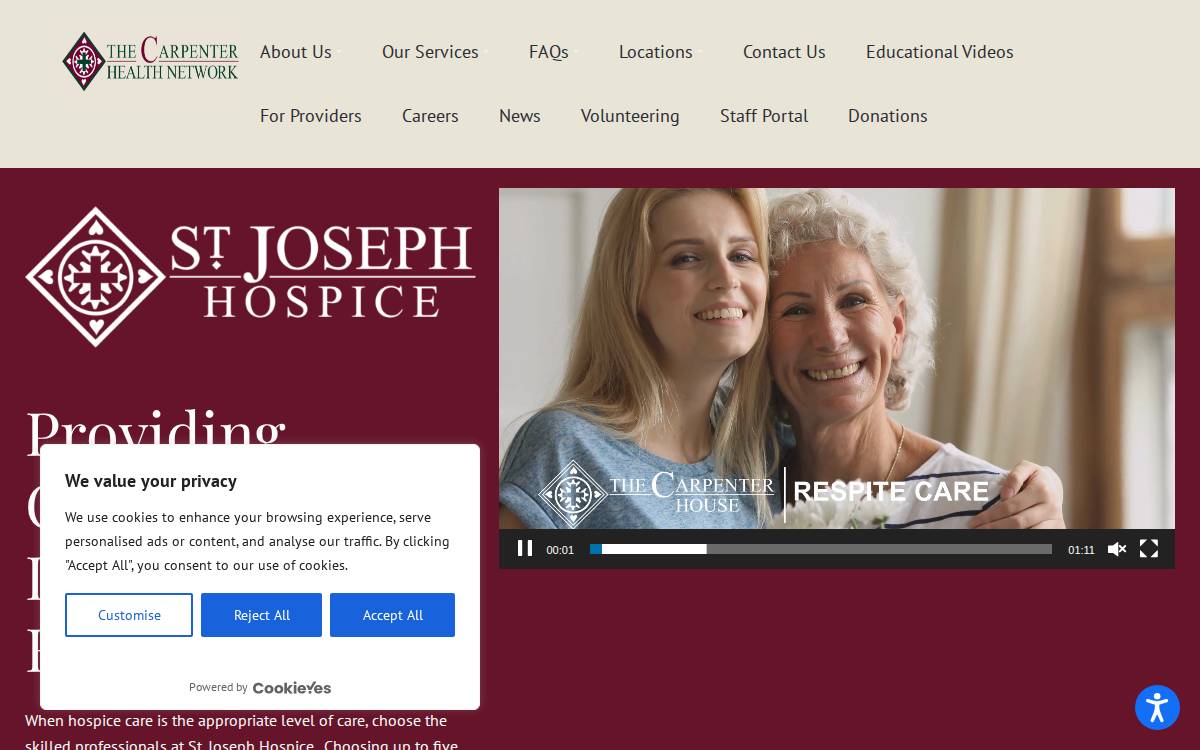Open the CookieYes powered-by link
This screenshot has width=1200, height=750.
(292, 688)
